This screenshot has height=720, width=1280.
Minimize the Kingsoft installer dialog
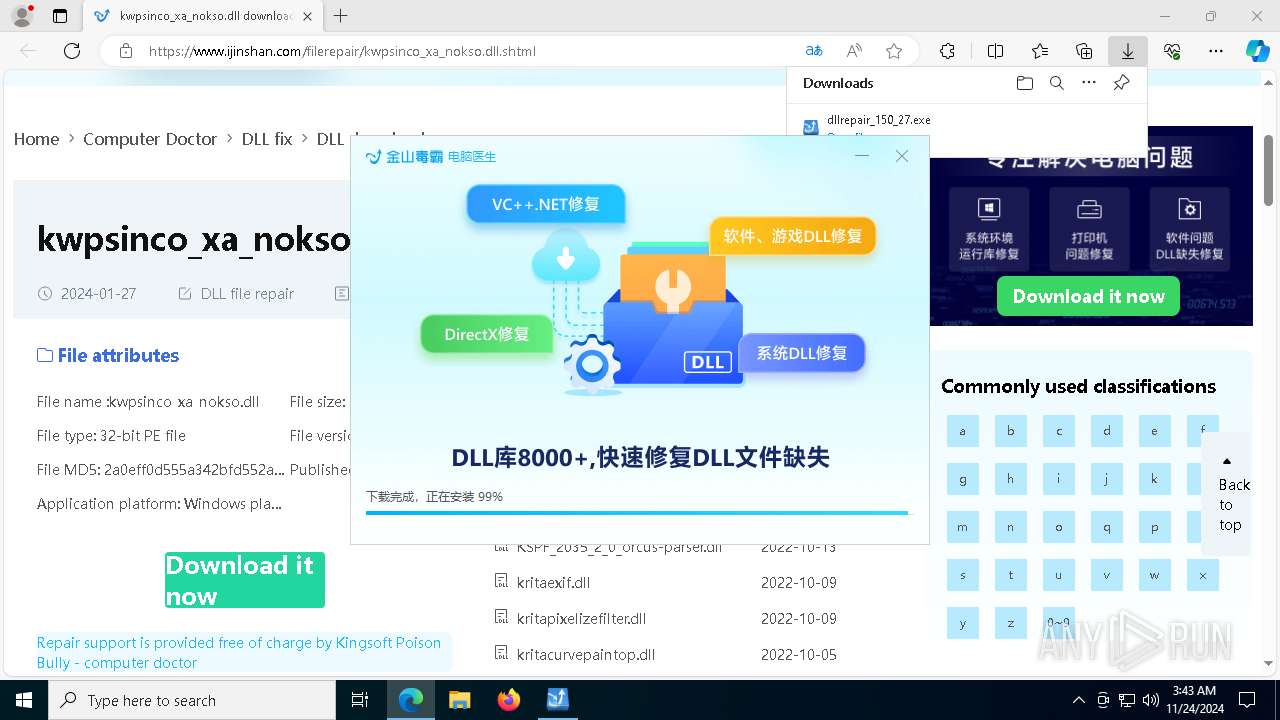pos(862,156)
